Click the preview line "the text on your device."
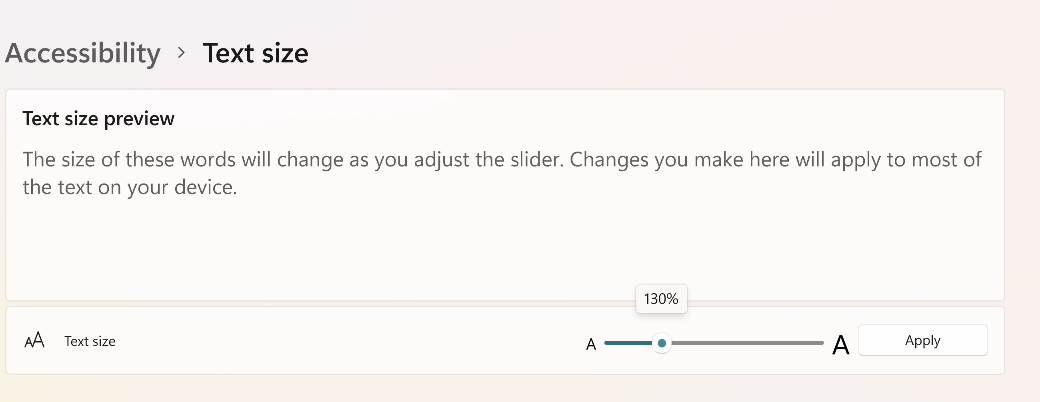This screenshot has width=1040, height=402. (129, 187)
